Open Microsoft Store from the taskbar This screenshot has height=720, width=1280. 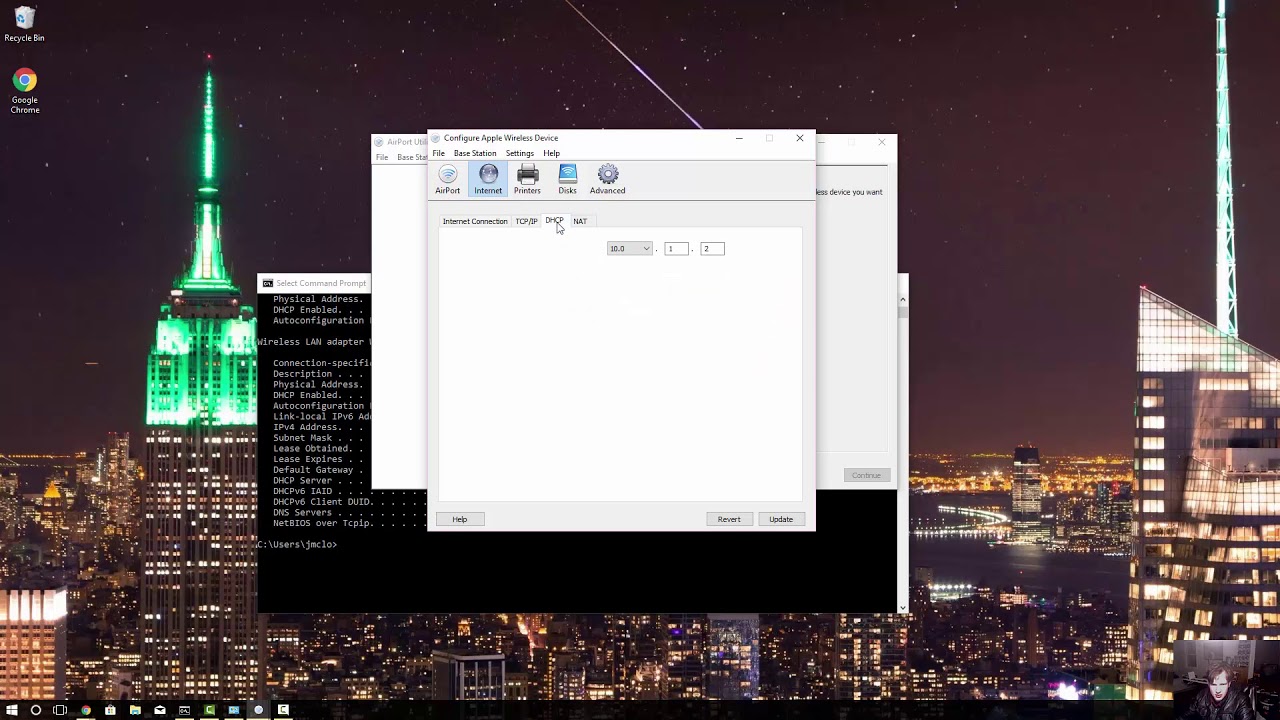coord(110,710)
